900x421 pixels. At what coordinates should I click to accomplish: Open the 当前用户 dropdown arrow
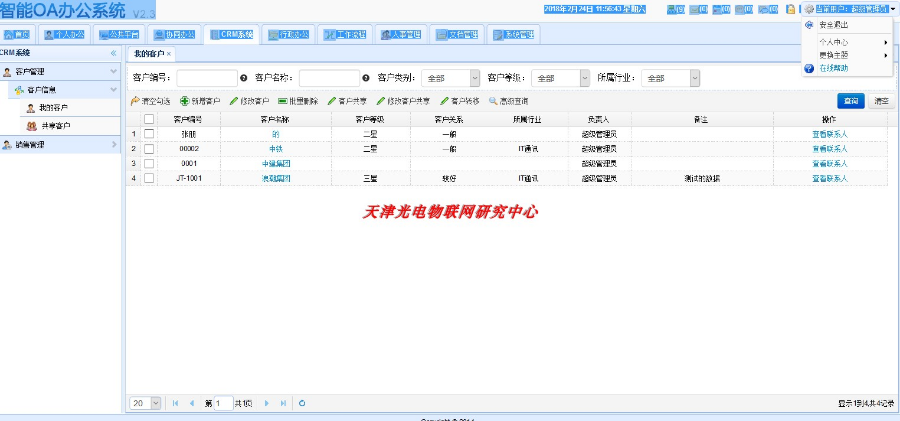pos(893,9)
